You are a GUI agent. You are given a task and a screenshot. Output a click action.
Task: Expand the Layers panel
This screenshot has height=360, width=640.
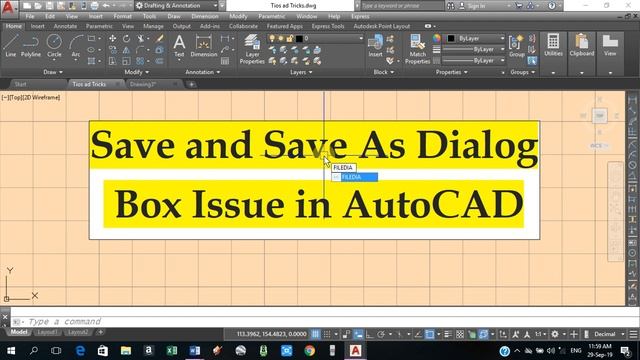[301, 72]
